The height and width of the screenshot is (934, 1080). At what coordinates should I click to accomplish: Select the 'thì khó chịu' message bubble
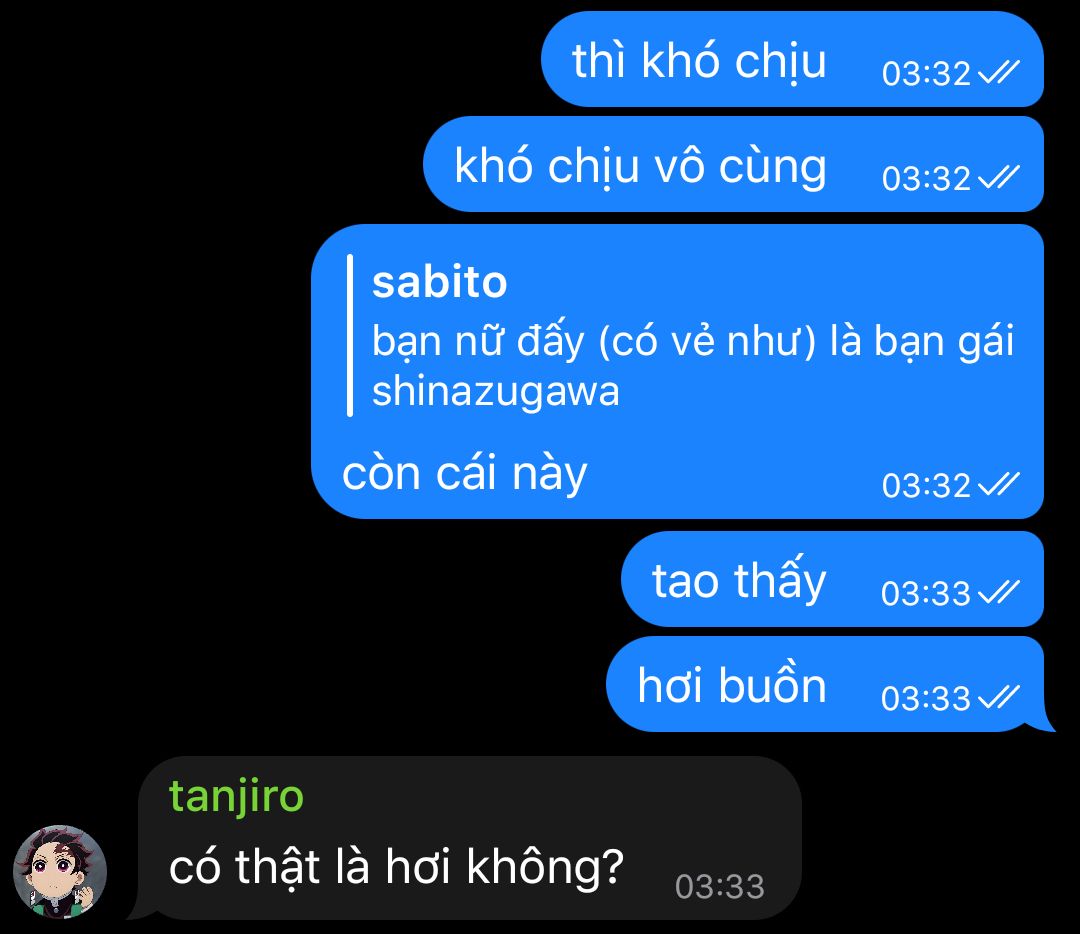point(792,59)
